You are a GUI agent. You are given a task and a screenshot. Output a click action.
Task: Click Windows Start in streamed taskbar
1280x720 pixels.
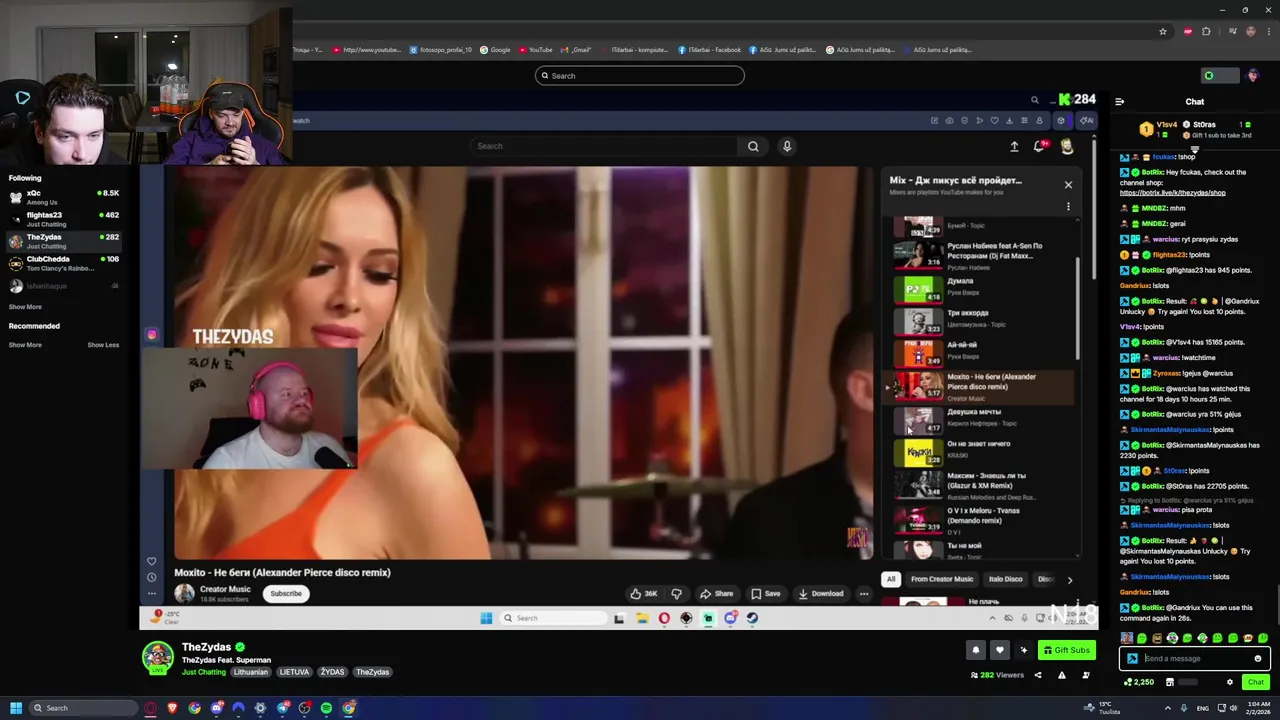[486, 618]
